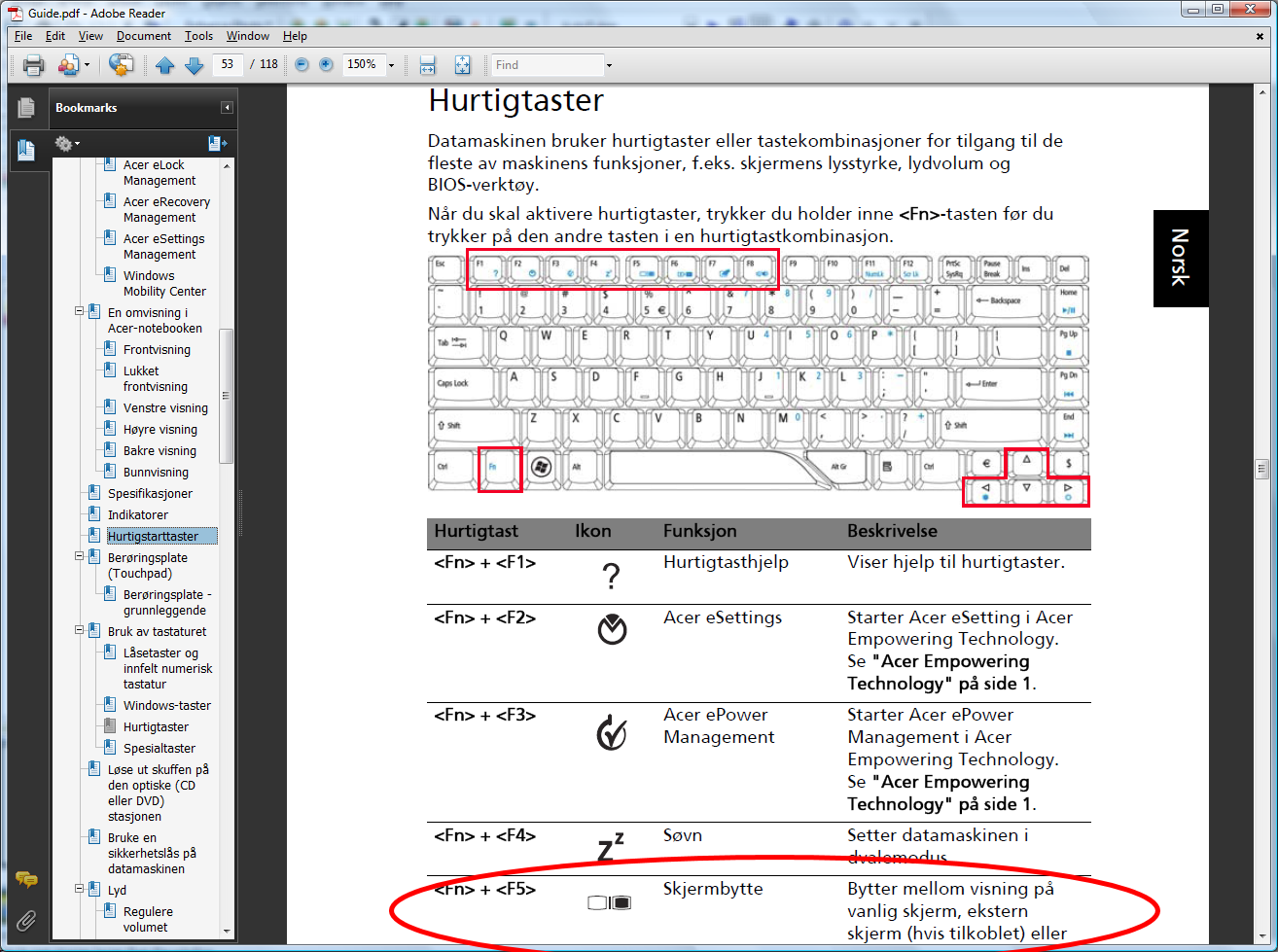Select the 'Spesialtaster' bookmark
The width and height of the screenshot is (1278, 952).
click(x=160, y=749)
